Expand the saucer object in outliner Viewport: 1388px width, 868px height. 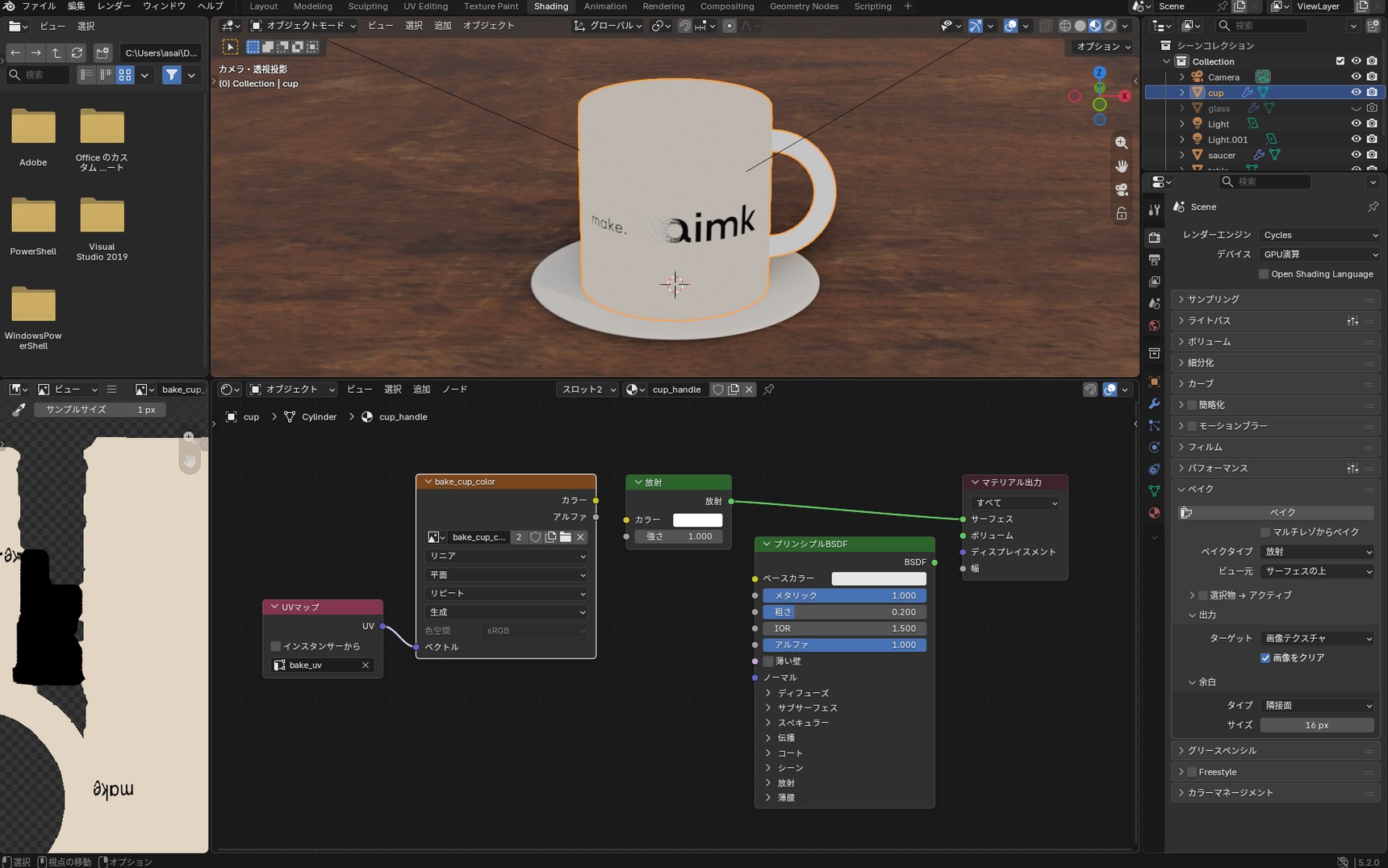click(x=1182, y=155)
